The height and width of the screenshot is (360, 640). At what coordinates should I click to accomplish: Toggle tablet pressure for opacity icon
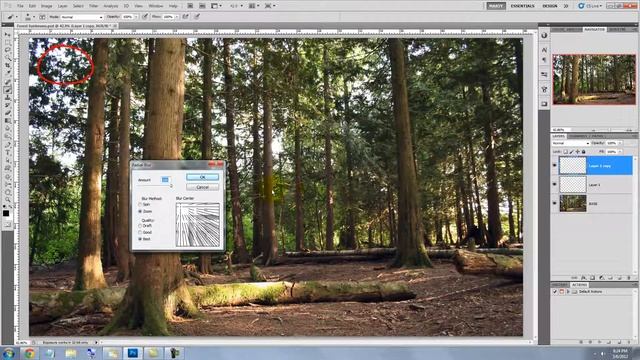145,17
